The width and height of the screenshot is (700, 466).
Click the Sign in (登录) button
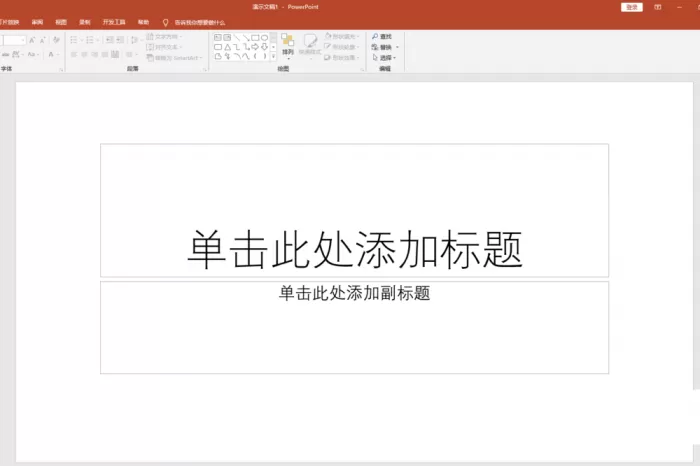tap(632, 7)
